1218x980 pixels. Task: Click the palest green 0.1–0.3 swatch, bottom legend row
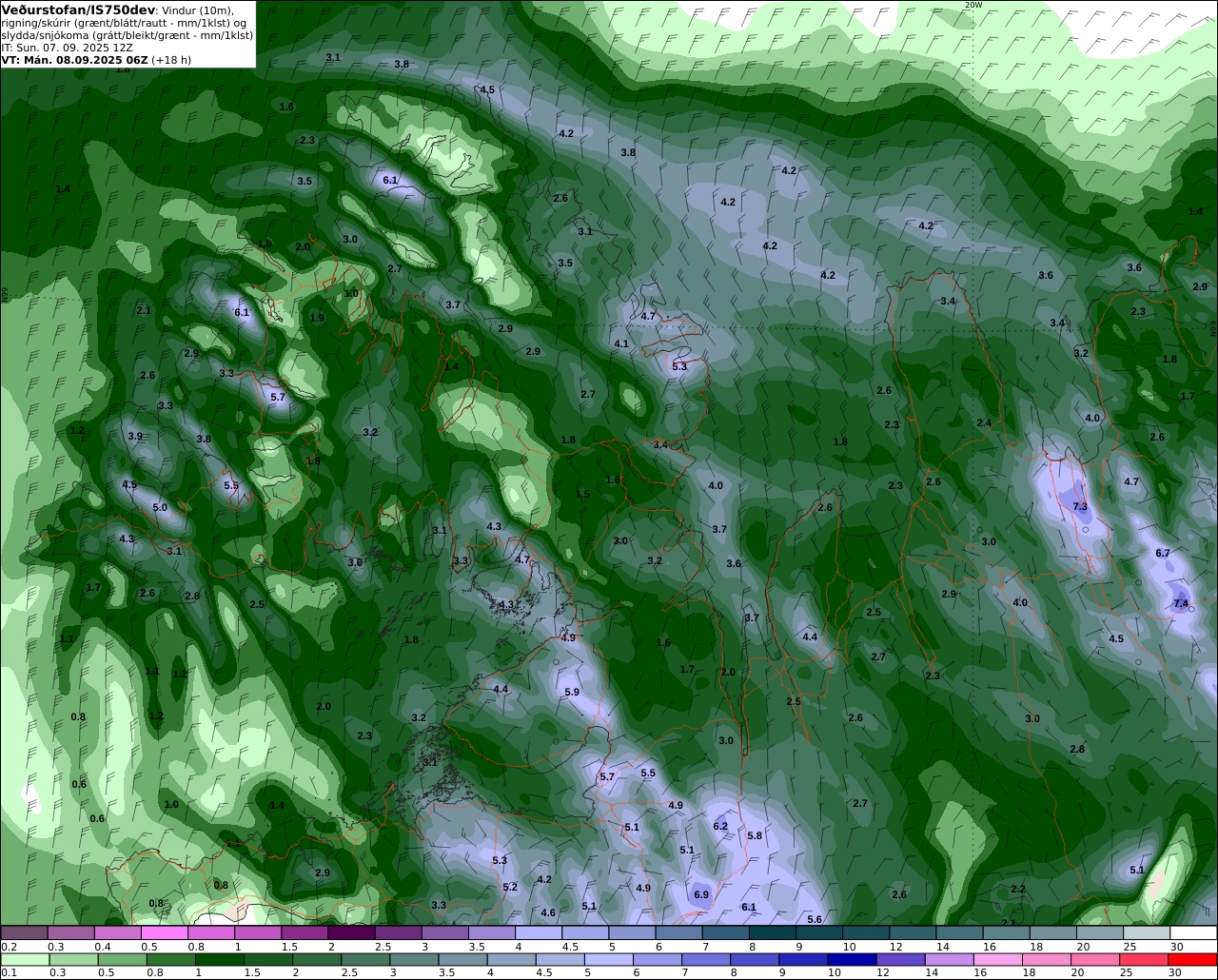[25, 959]
